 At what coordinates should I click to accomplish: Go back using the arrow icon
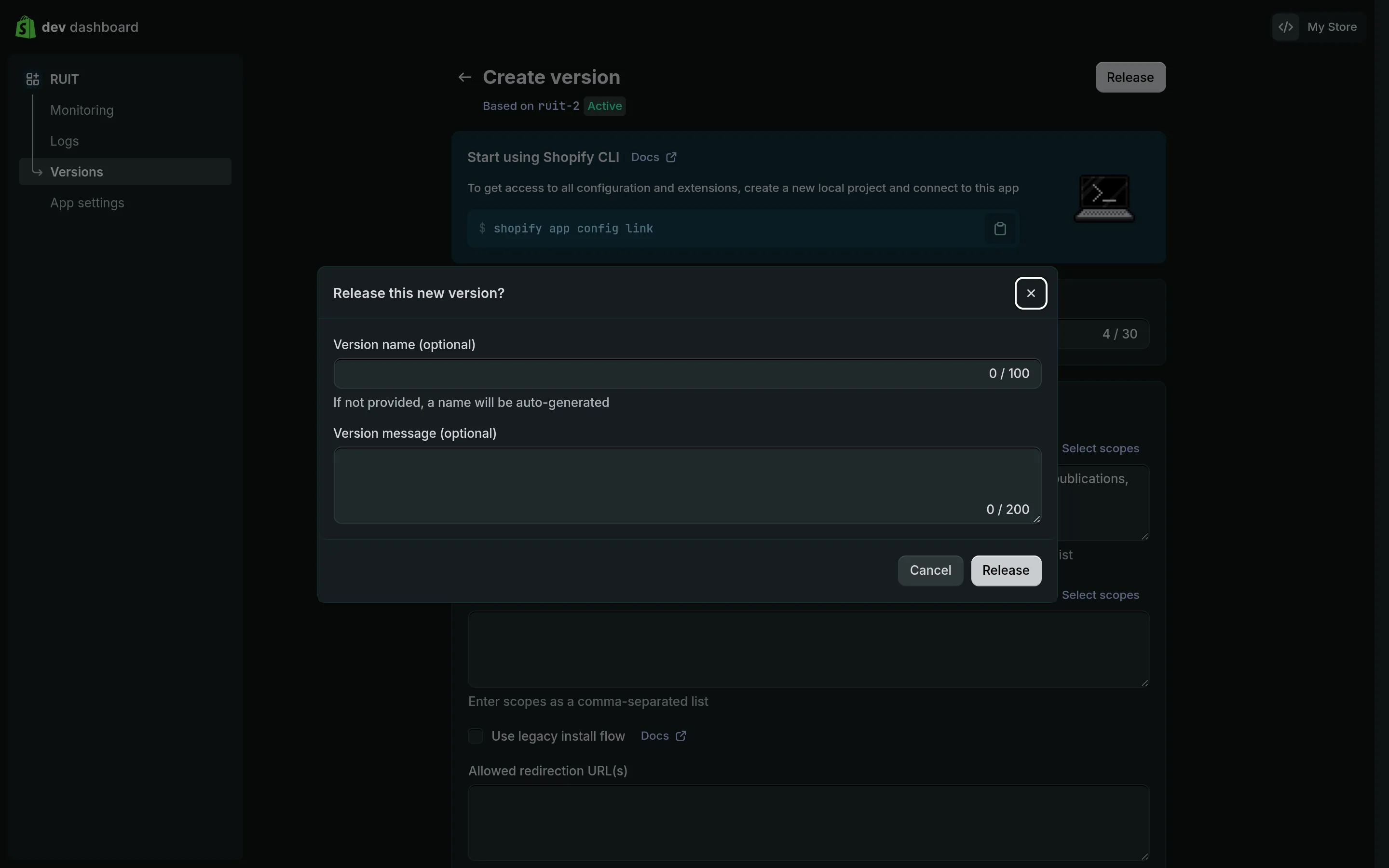[464, 78]
